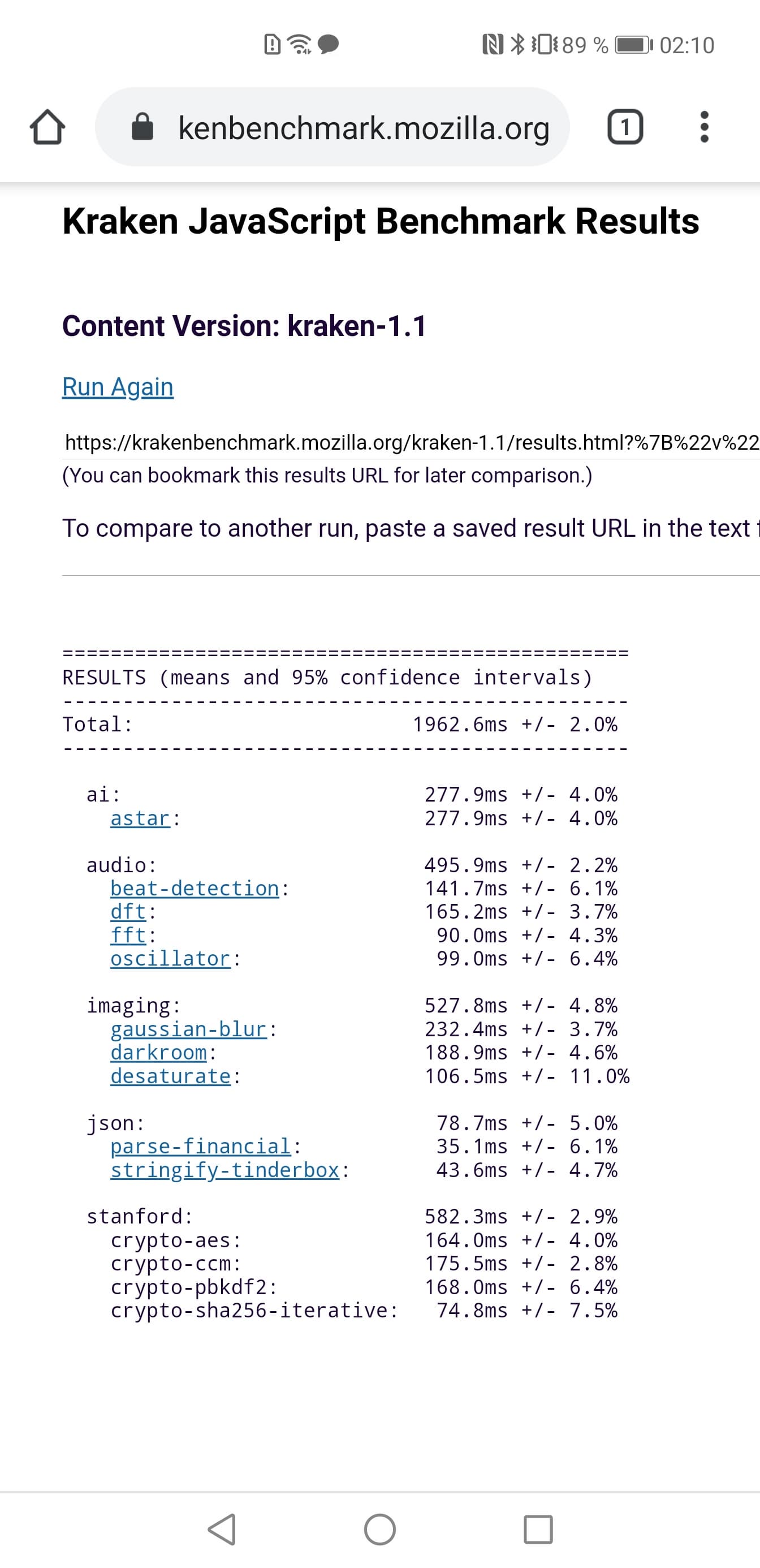The height and width of the screenshot is (1568, 760).
Task: Open the darkroom test link
Action: [159, 1053]
